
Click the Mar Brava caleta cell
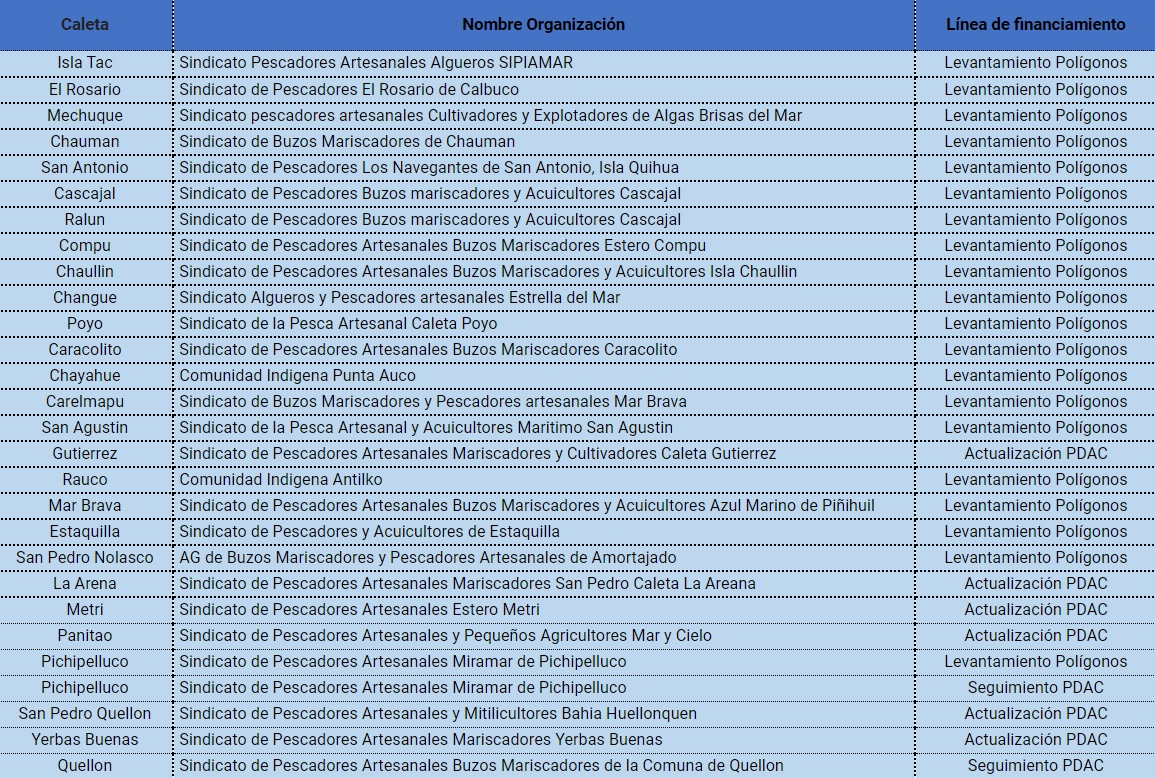(85, 506)
